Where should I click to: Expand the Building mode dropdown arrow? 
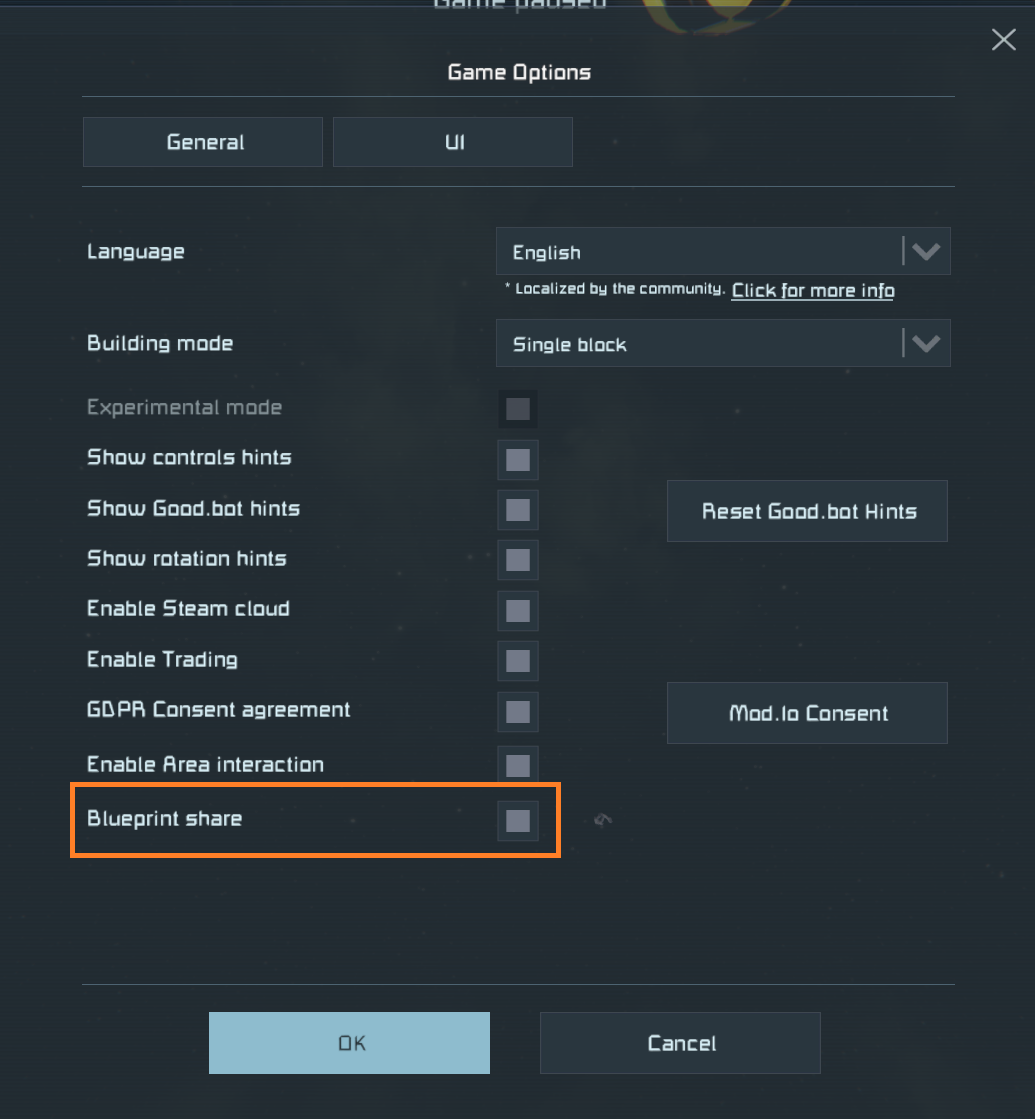[x=926, y=344]
